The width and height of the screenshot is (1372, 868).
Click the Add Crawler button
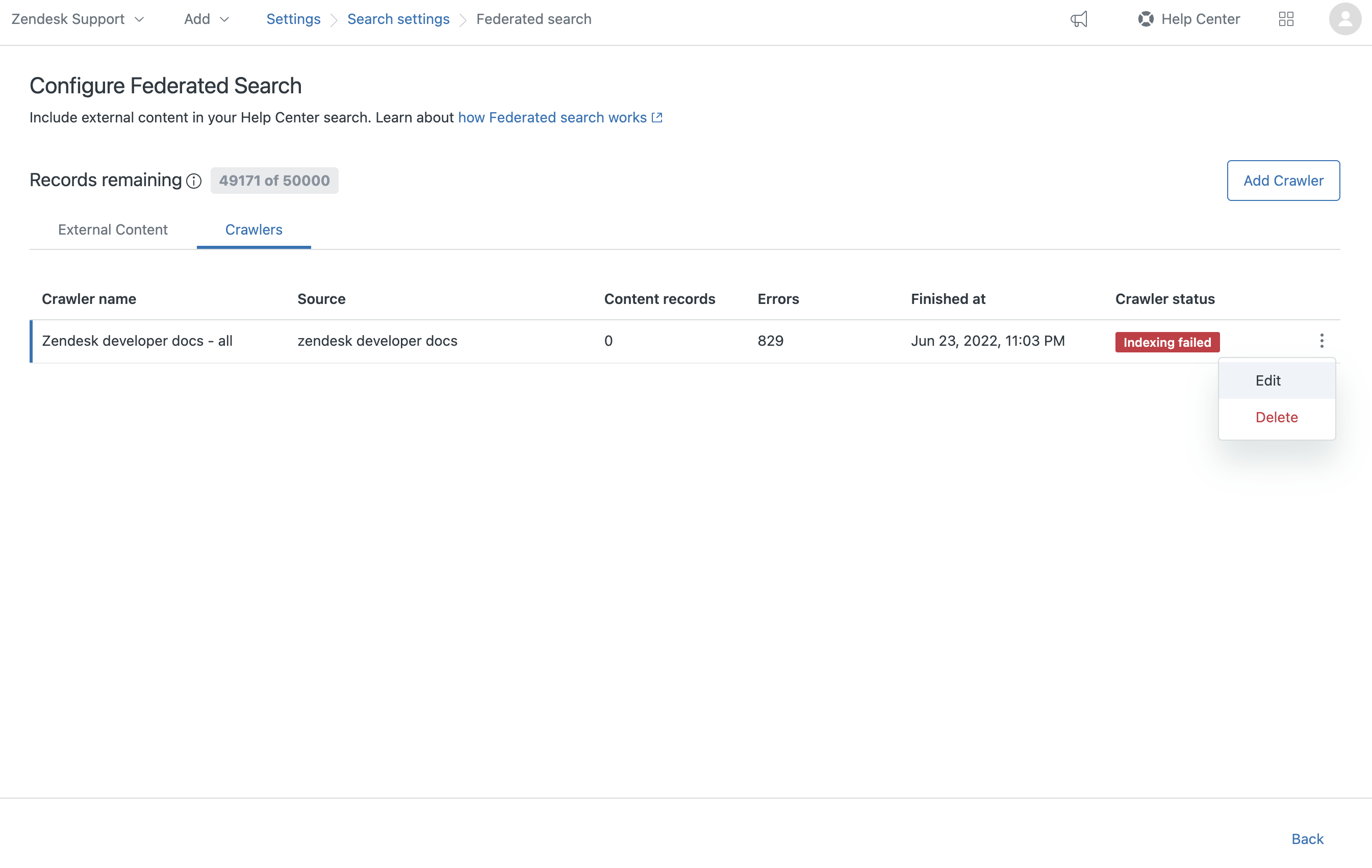pyautogui.click(x=1283, y=181)
